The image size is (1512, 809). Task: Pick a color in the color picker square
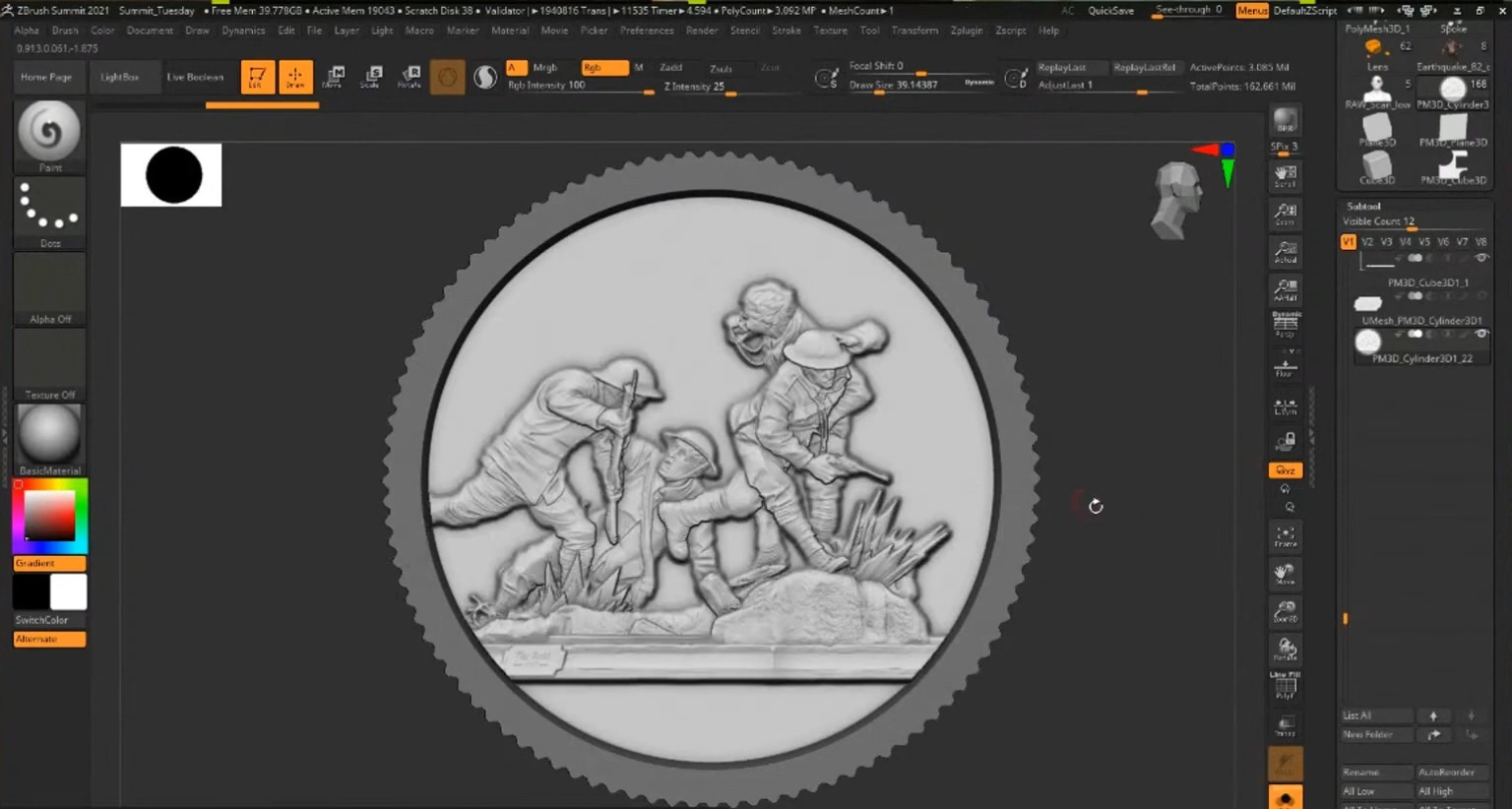(x=49, y=515)
